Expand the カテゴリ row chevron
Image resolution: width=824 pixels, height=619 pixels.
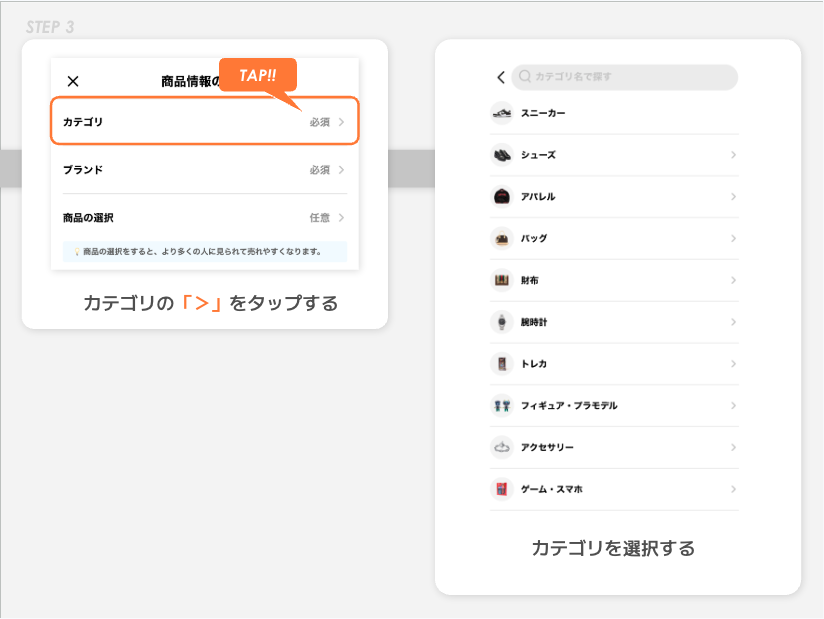coord(341,122)
